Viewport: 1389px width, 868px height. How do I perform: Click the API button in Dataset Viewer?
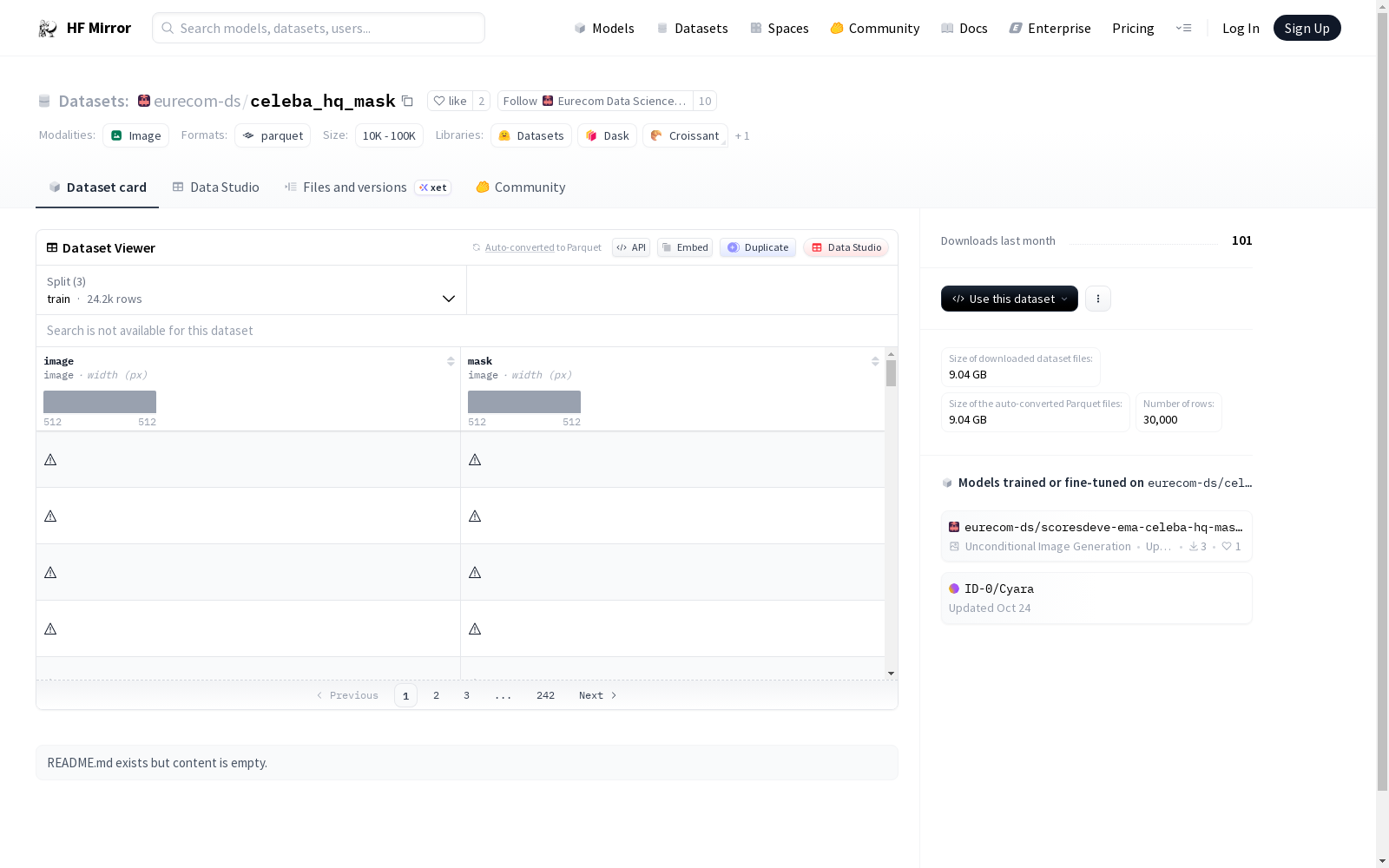631,247
